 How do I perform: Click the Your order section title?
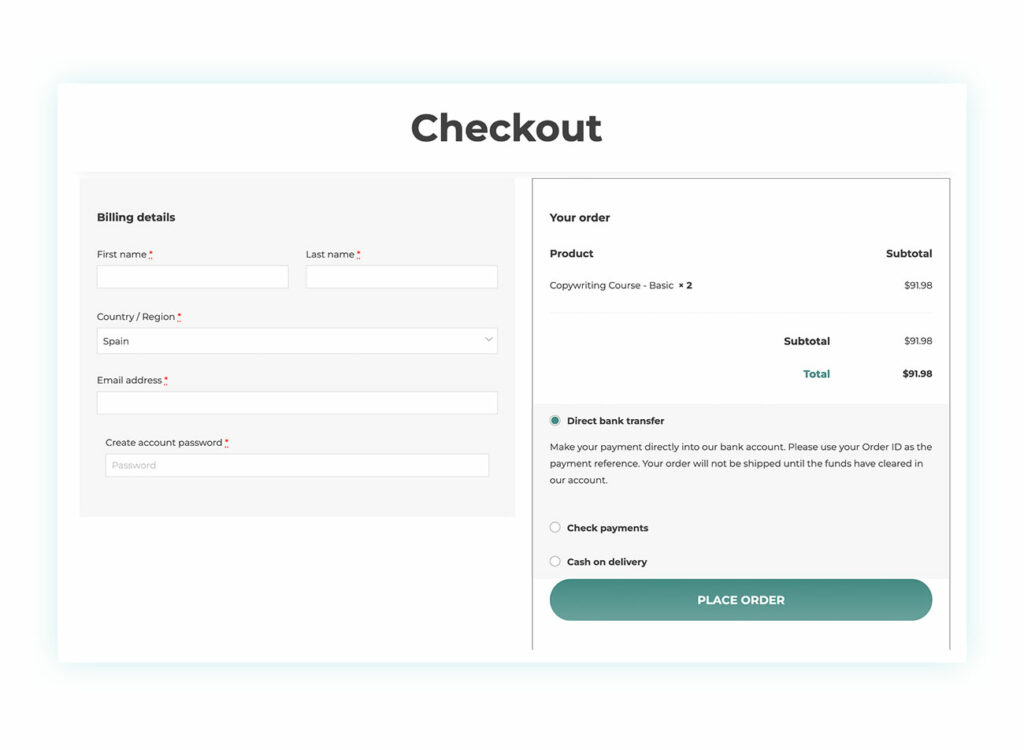pos(580,217)
